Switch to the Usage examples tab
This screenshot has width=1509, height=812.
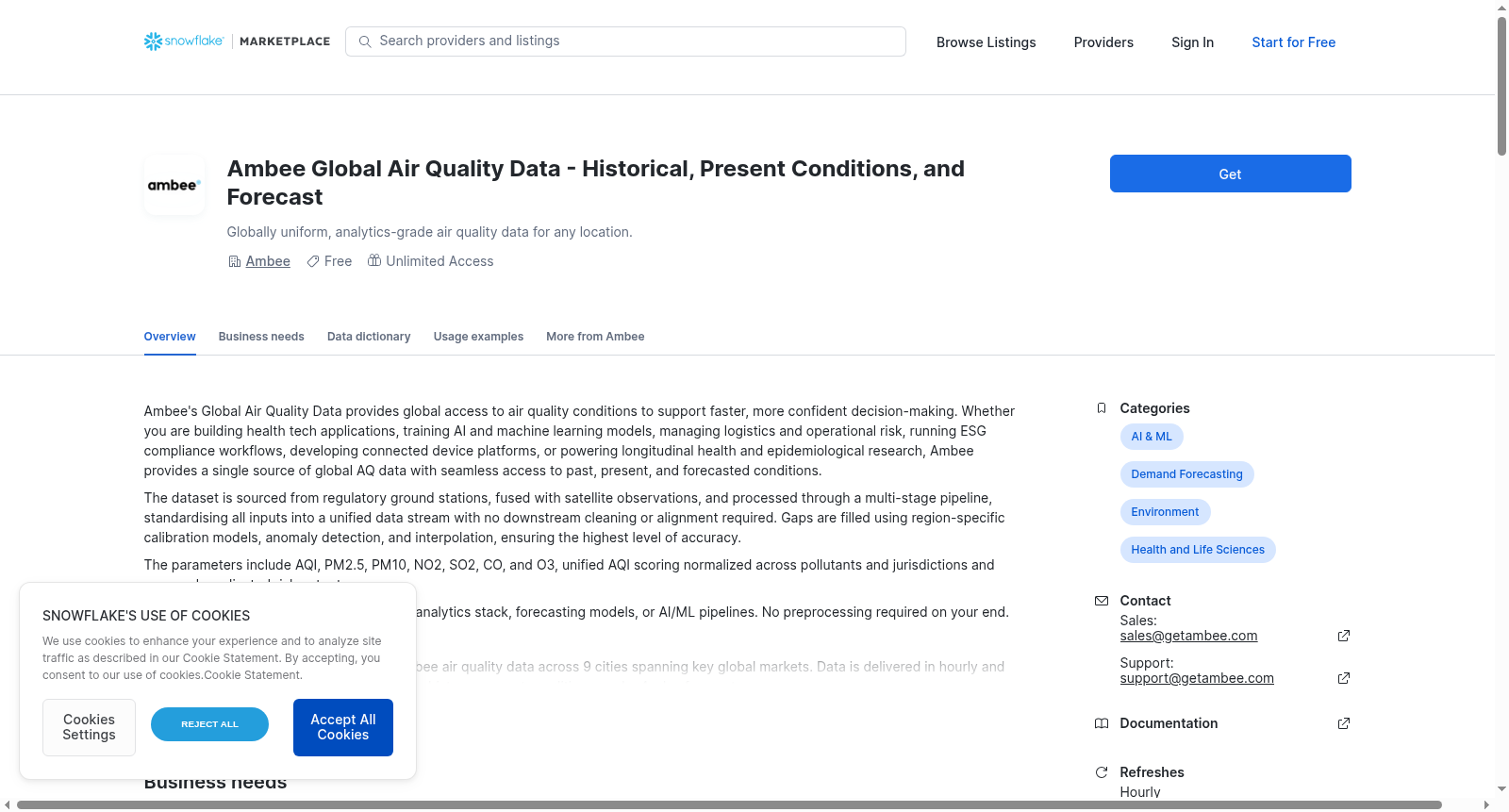pos(478,337)
